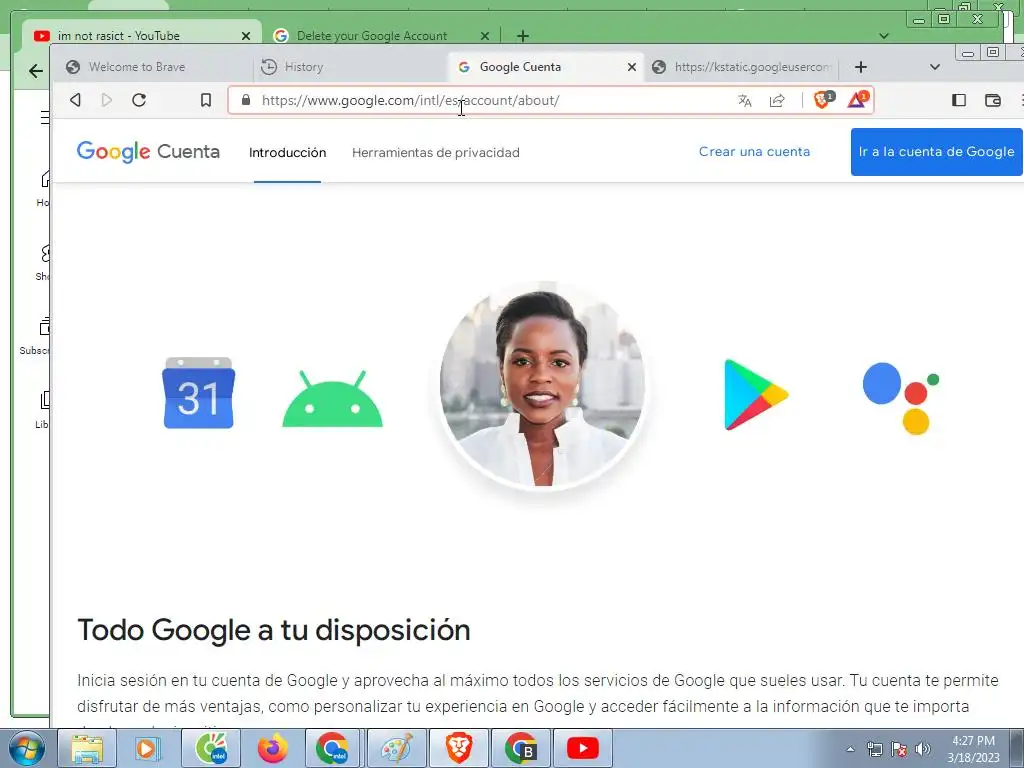Click the Google Play triangle icon
Viewport: 1024px width, 768px height.
(x=756, y=394)
